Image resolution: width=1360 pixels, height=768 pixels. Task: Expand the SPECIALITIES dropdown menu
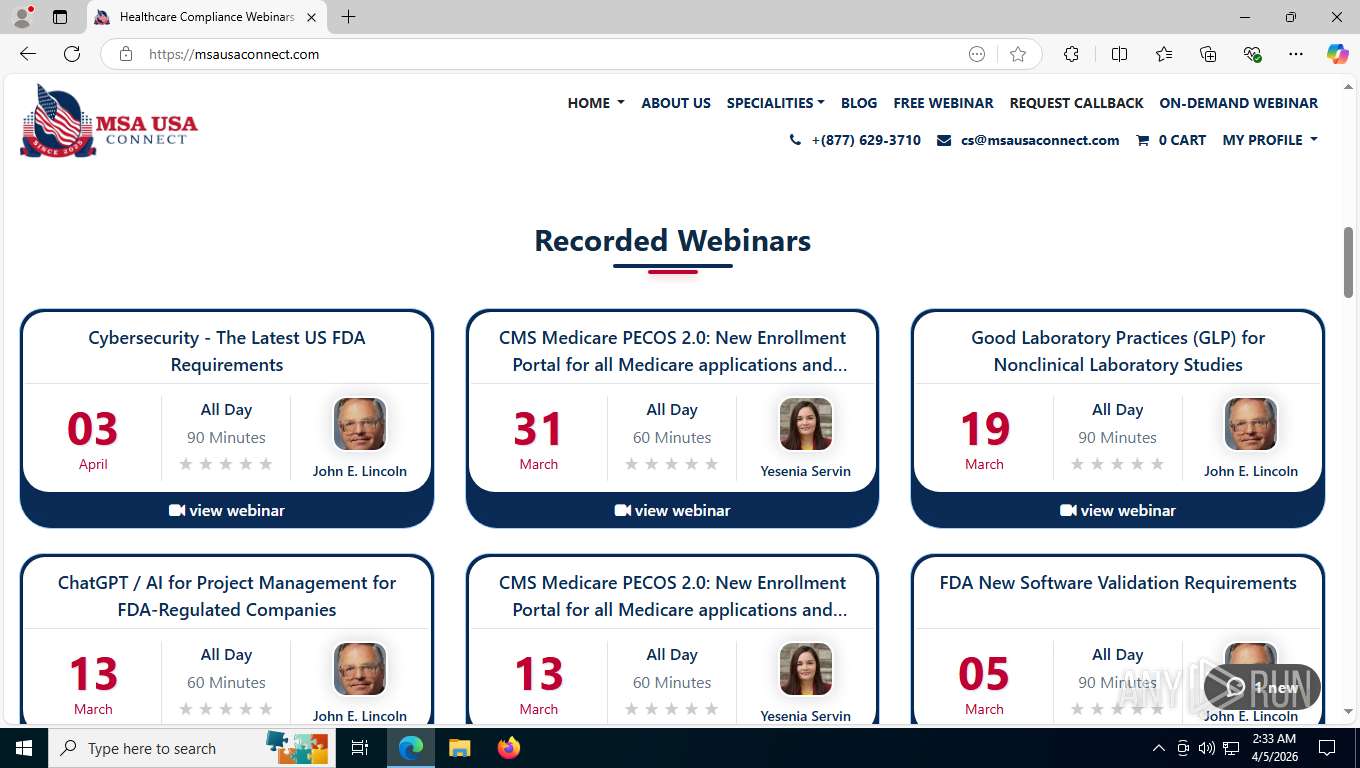(x=776, y=103)
